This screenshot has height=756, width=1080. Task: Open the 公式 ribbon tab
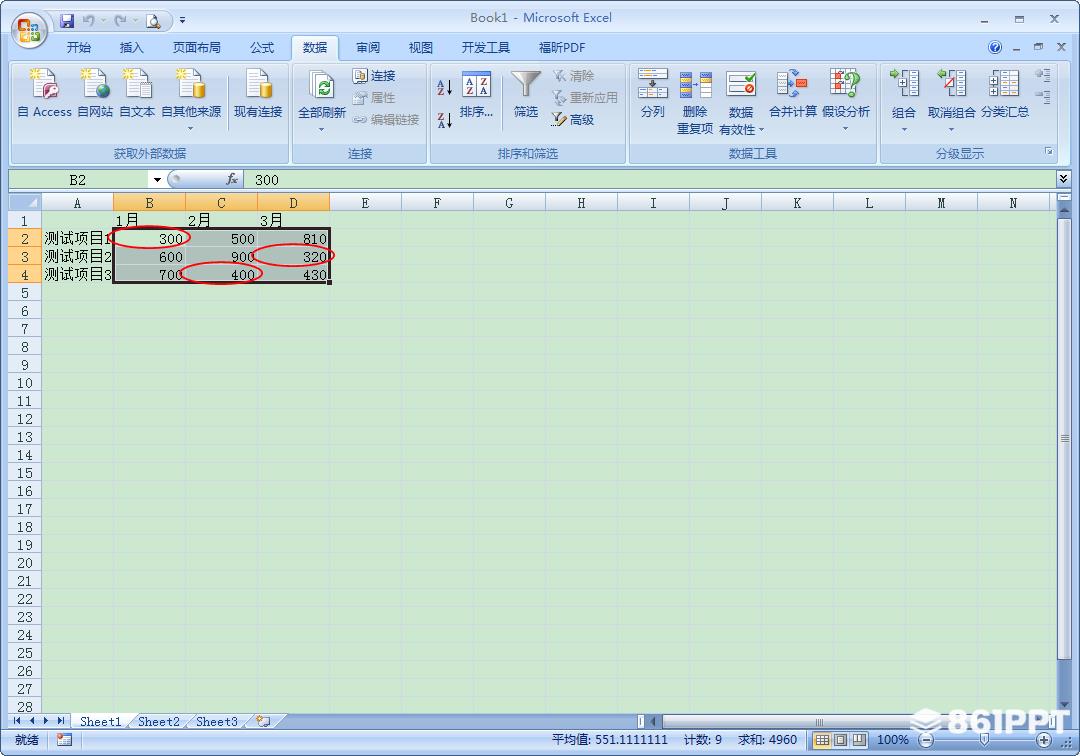[262, 48]
